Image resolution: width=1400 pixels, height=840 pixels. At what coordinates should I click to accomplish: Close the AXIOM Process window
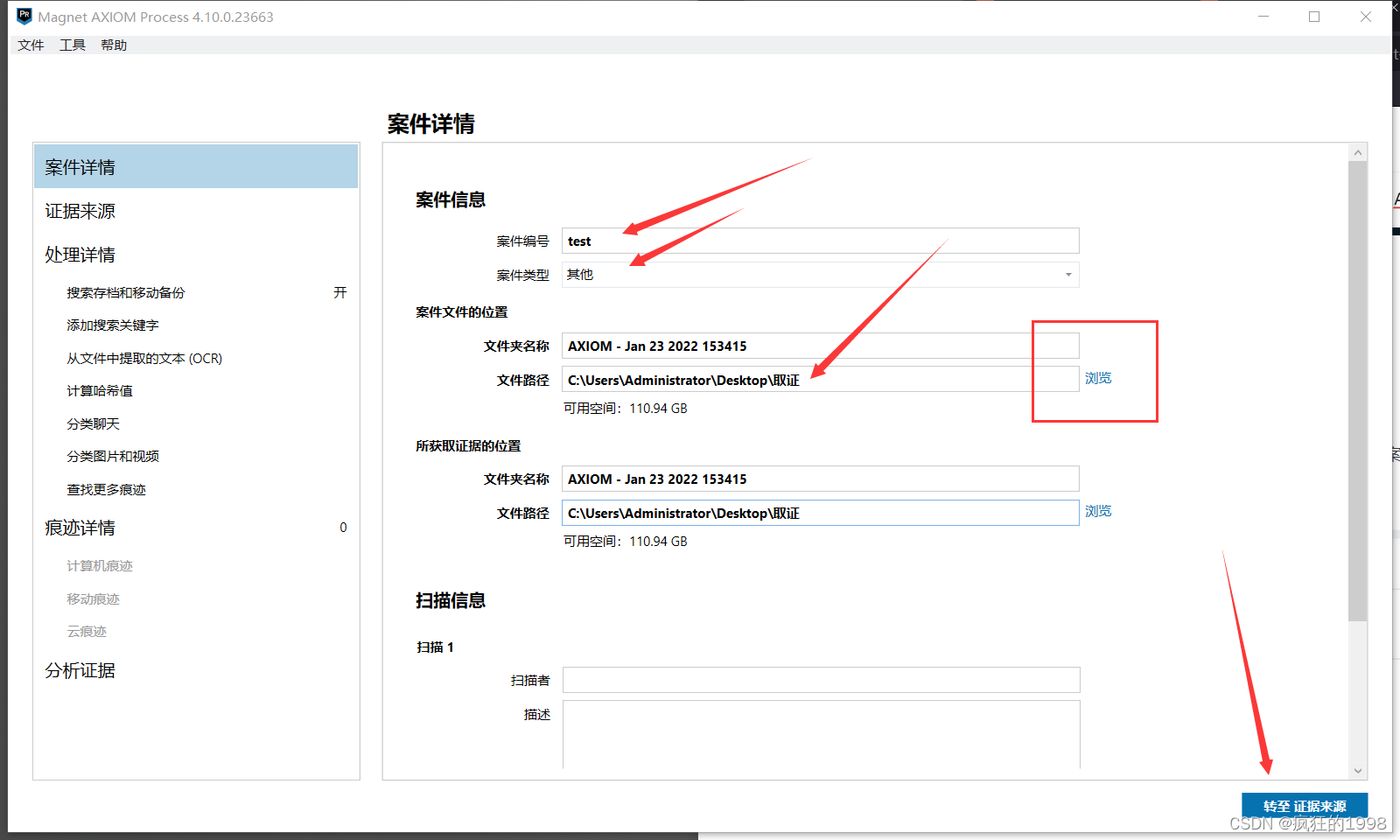tap(1366, 17)
